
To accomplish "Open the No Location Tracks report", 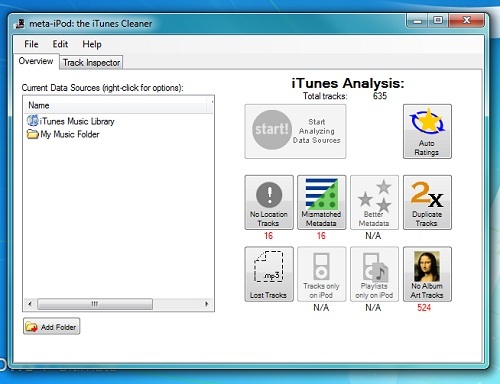I will (269, 202).
